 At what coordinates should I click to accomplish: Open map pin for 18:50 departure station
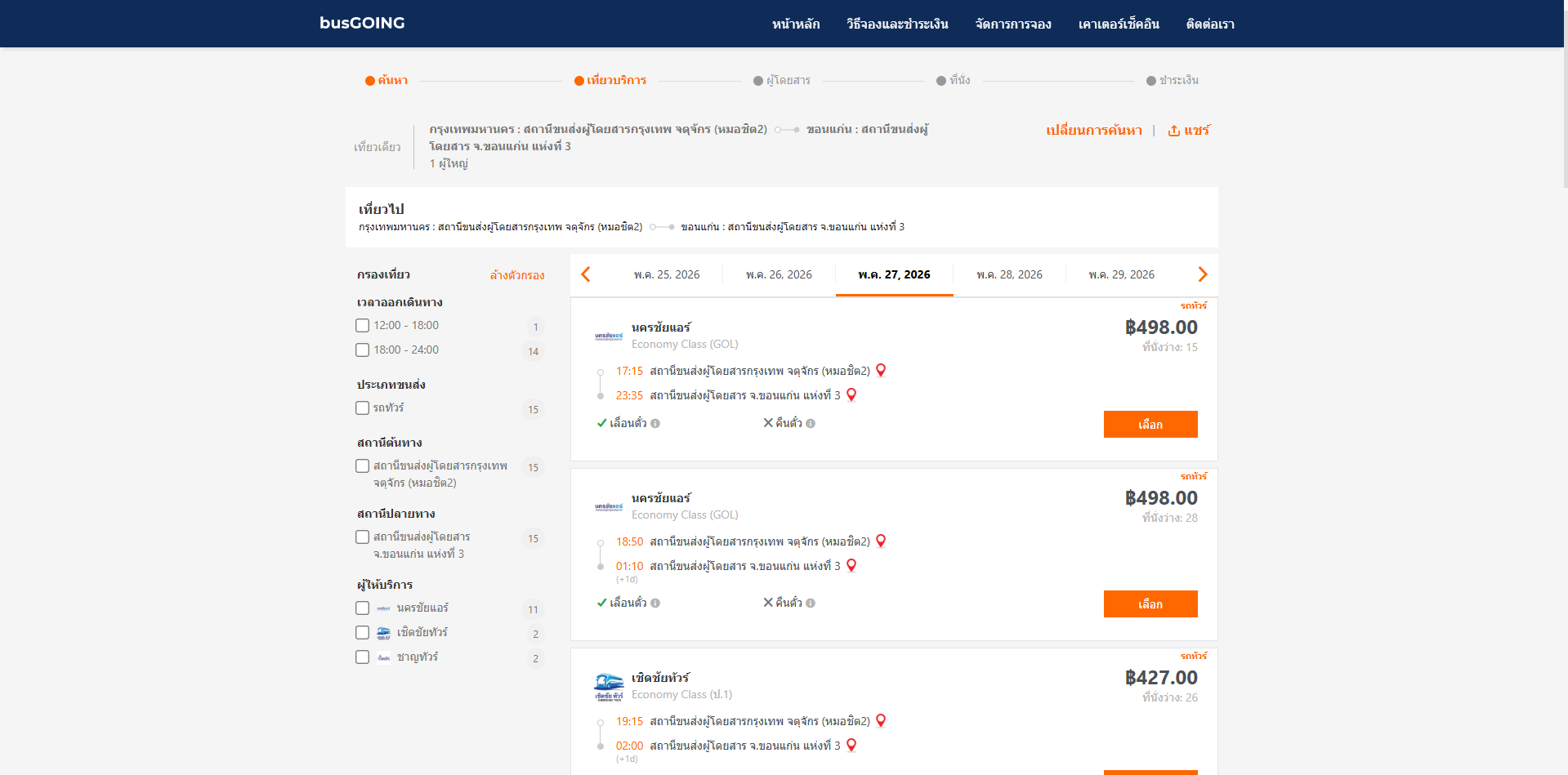tap(881, 541)
